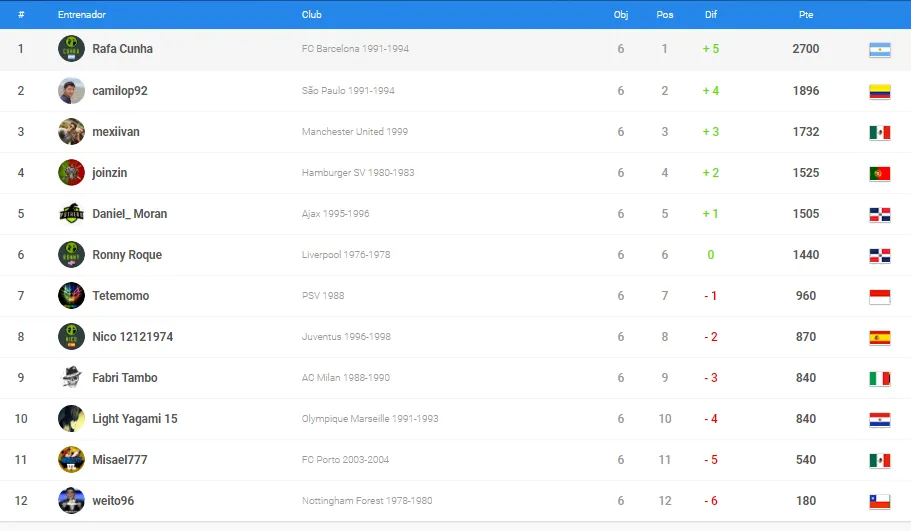Open Fabri Tambo's manager name
This screenshot has height=531, width=911.
click(125, 378)
